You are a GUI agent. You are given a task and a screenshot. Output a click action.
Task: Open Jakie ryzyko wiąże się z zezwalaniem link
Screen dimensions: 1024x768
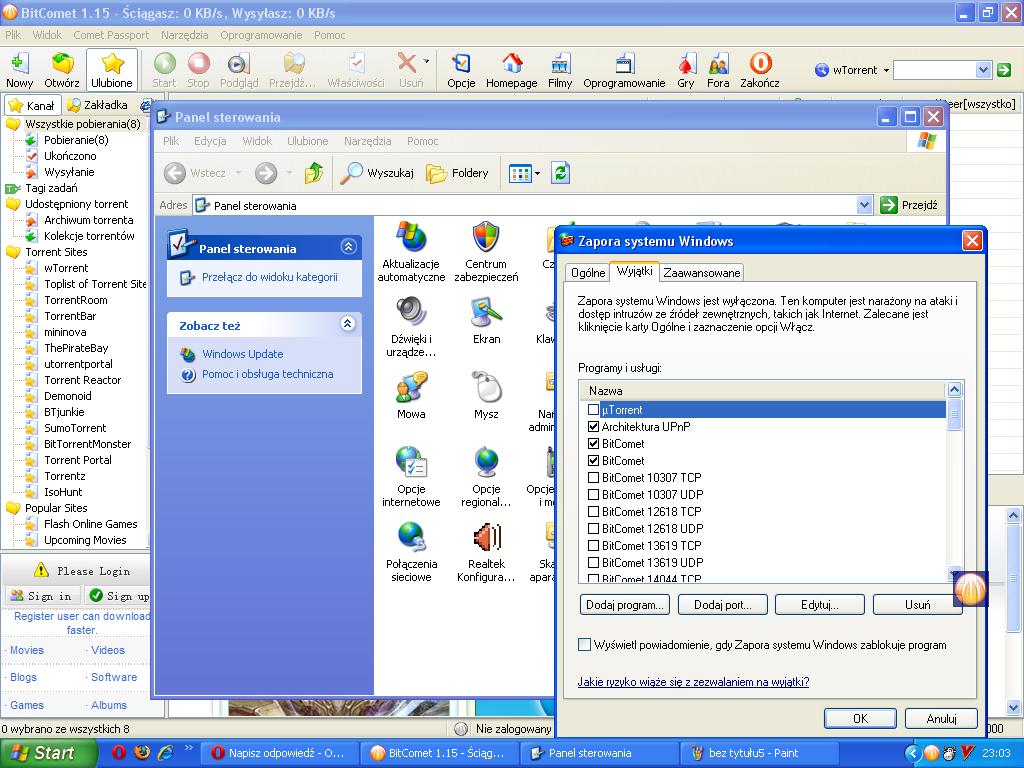pos(693,682)
